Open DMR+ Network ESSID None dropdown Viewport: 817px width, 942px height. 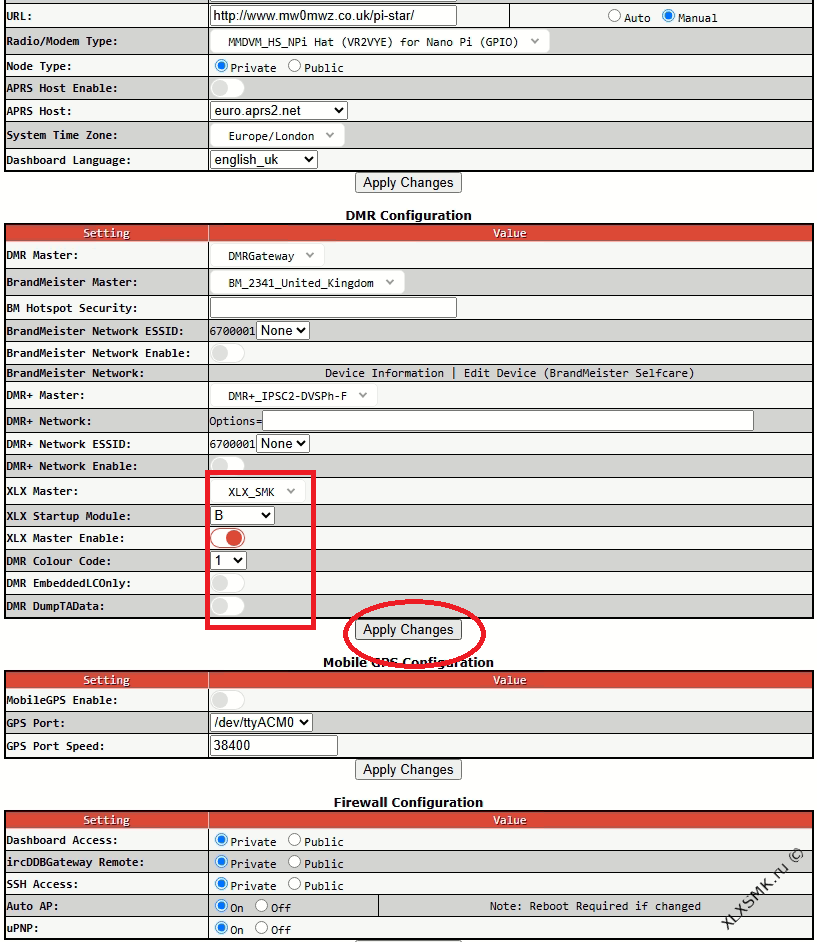283,443
